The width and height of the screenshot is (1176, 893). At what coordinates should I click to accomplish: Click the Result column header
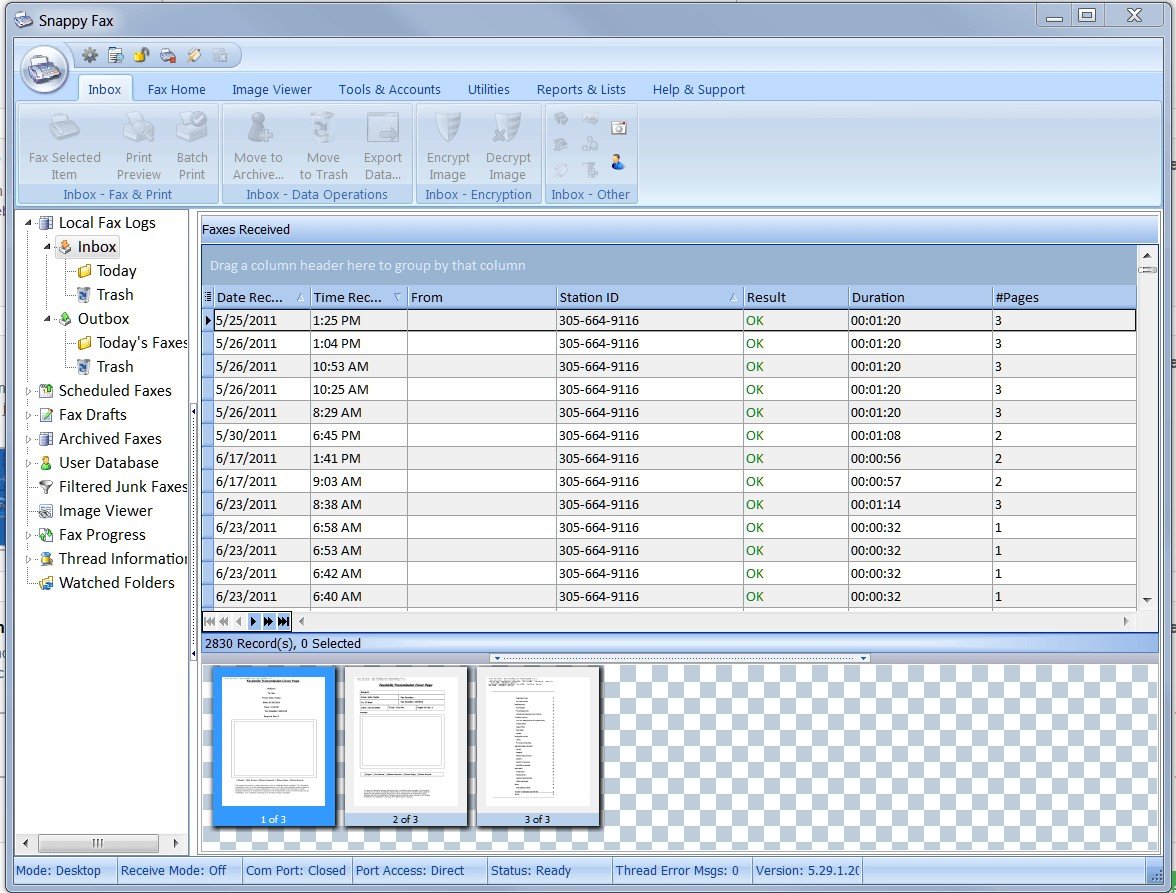click(x=795, y=297)
